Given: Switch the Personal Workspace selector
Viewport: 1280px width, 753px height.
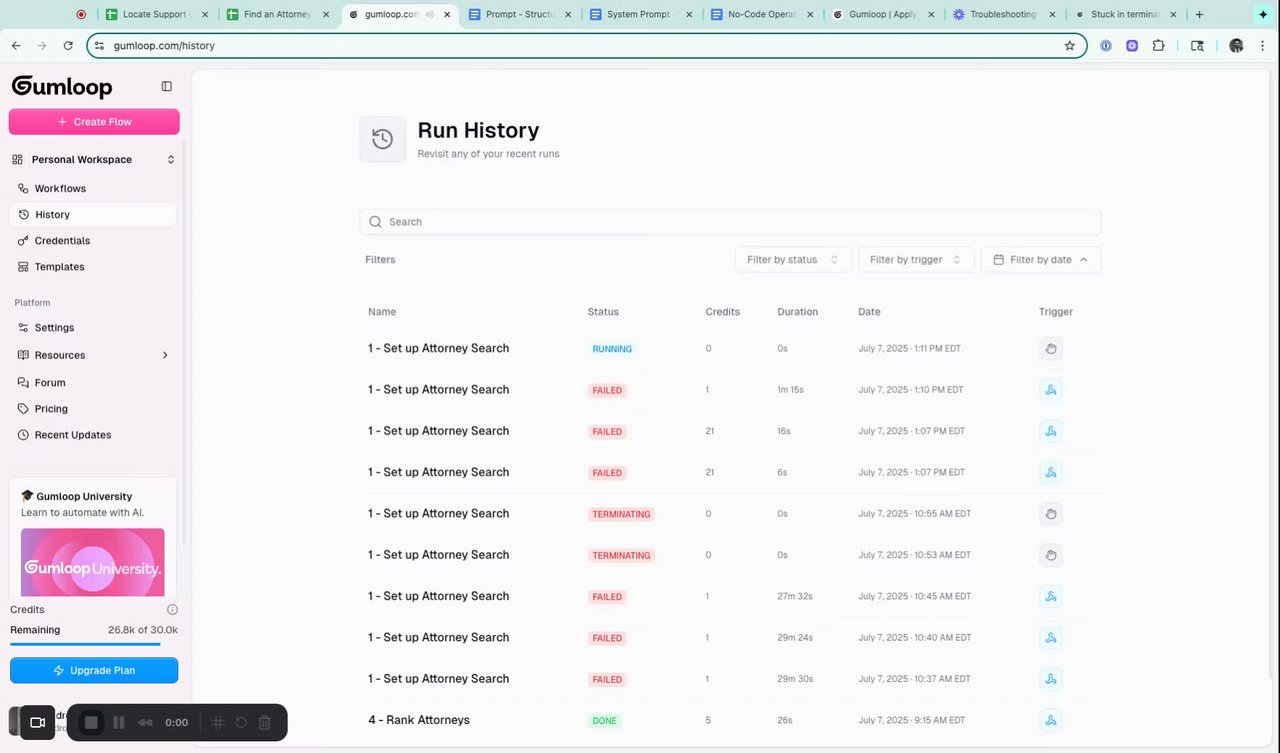Looking at the screenshot, I should (93, 160).
